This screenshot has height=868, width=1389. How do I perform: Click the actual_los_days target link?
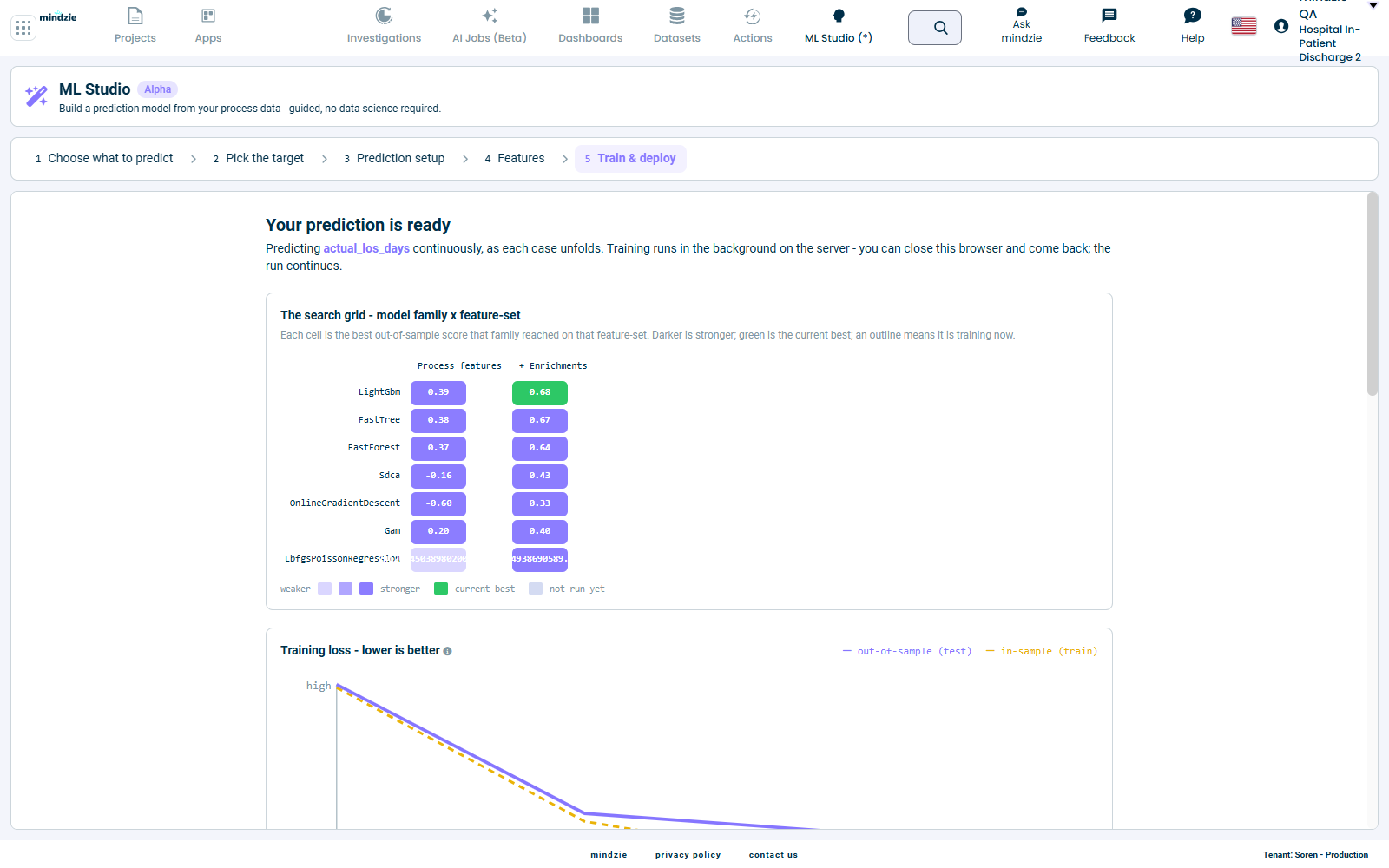[366, 248]
